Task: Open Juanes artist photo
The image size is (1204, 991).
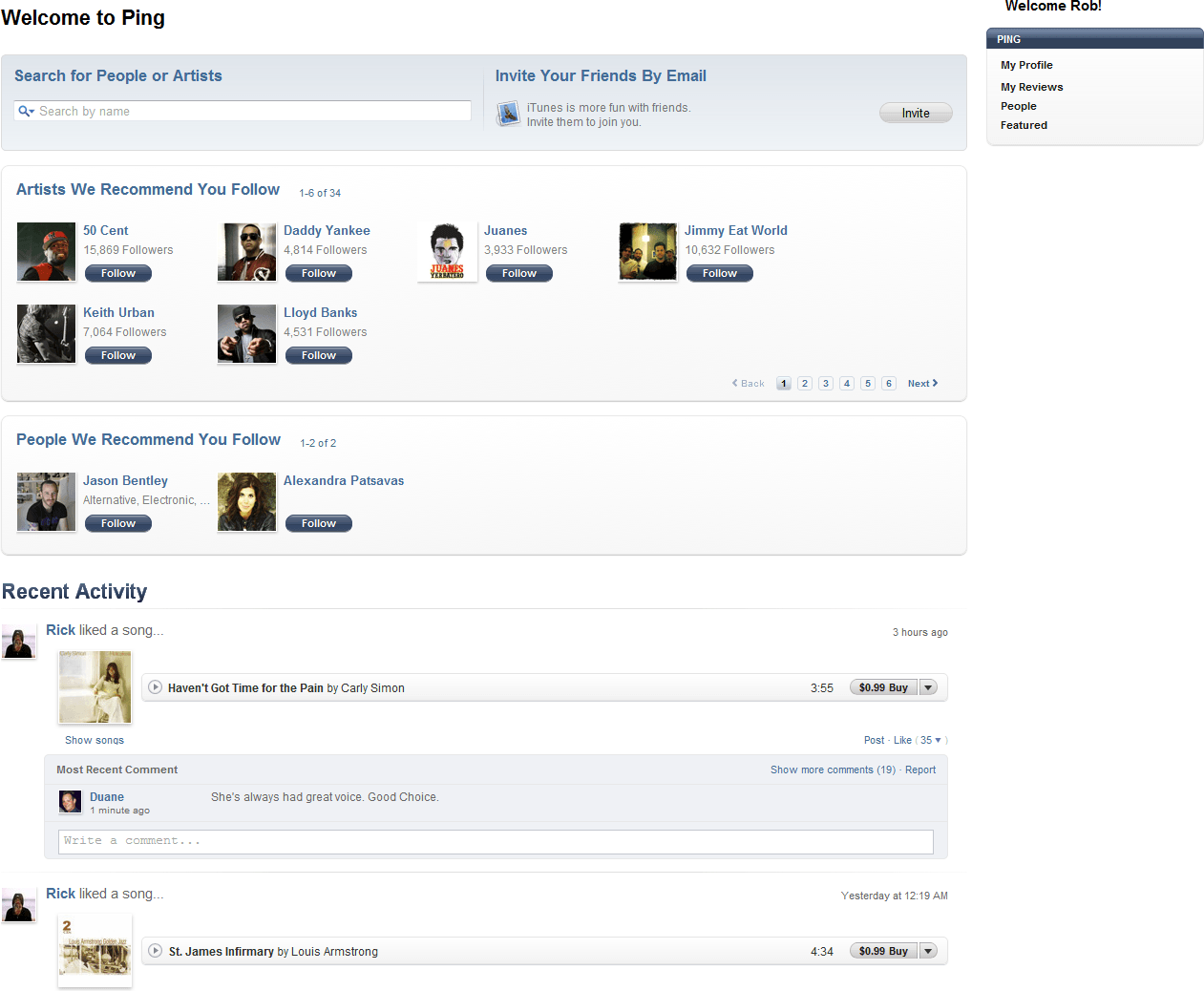Action: point(447,252)
